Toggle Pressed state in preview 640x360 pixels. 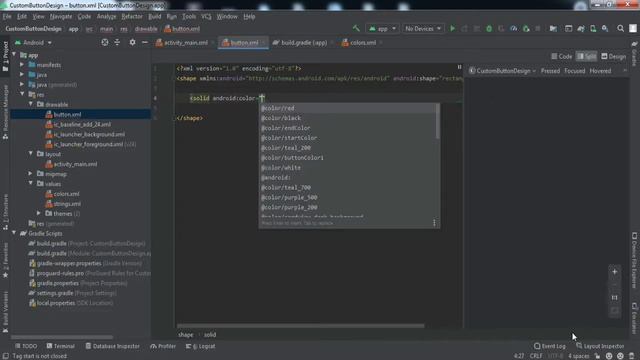pos(550,71)
